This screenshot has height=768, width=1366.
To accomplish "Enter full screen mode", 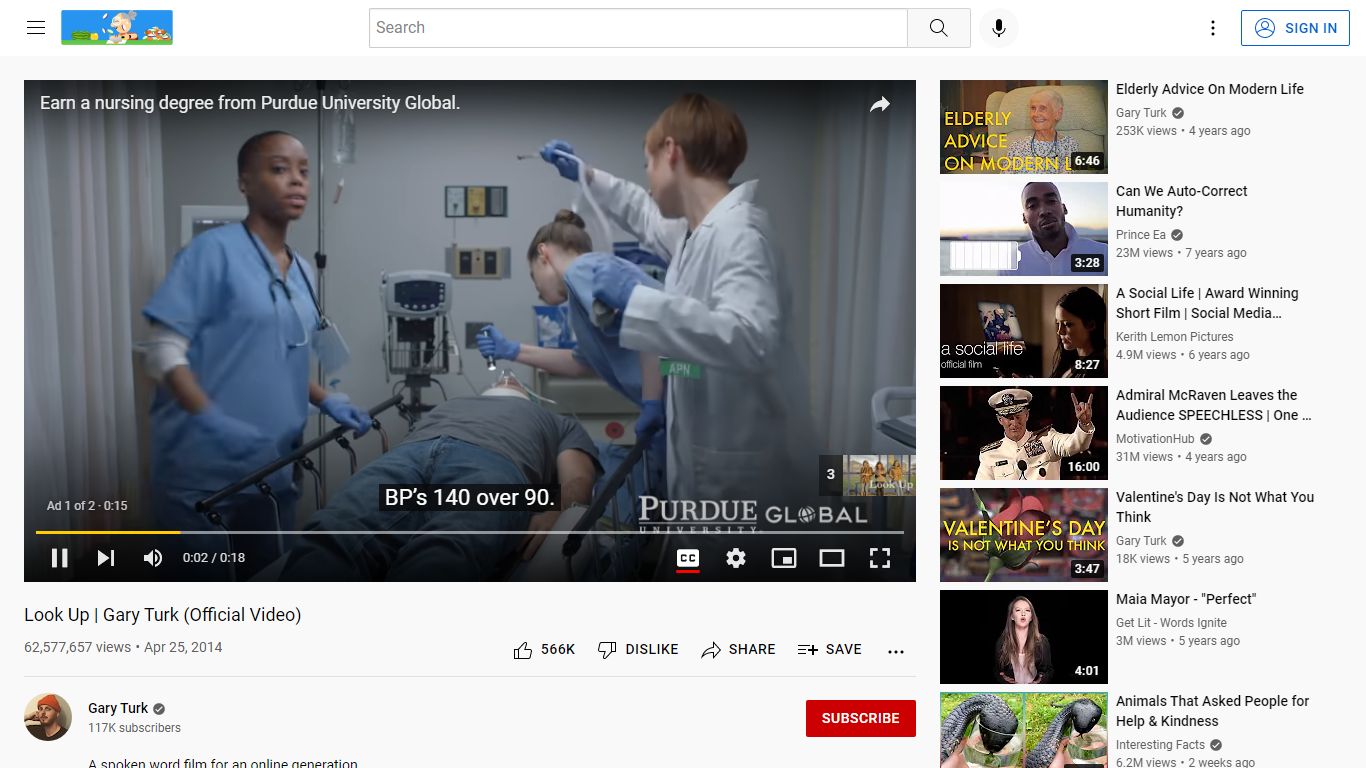I will 880,558.
